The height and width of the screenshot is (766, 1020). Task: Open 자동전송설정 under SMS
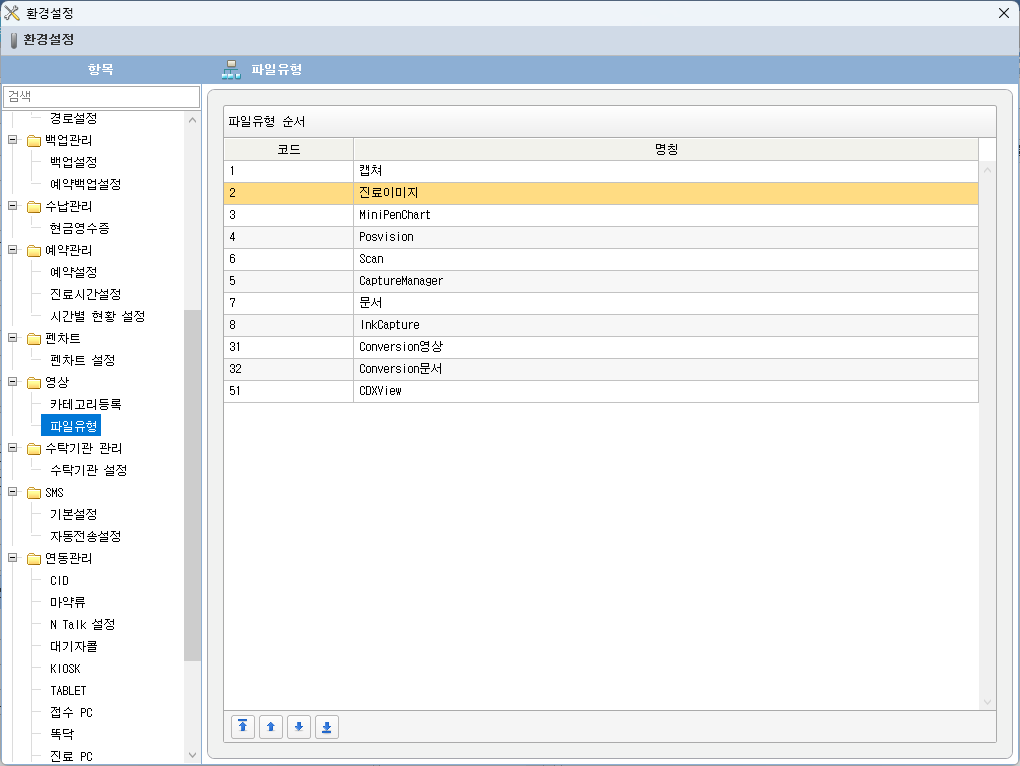coord(85,536)
